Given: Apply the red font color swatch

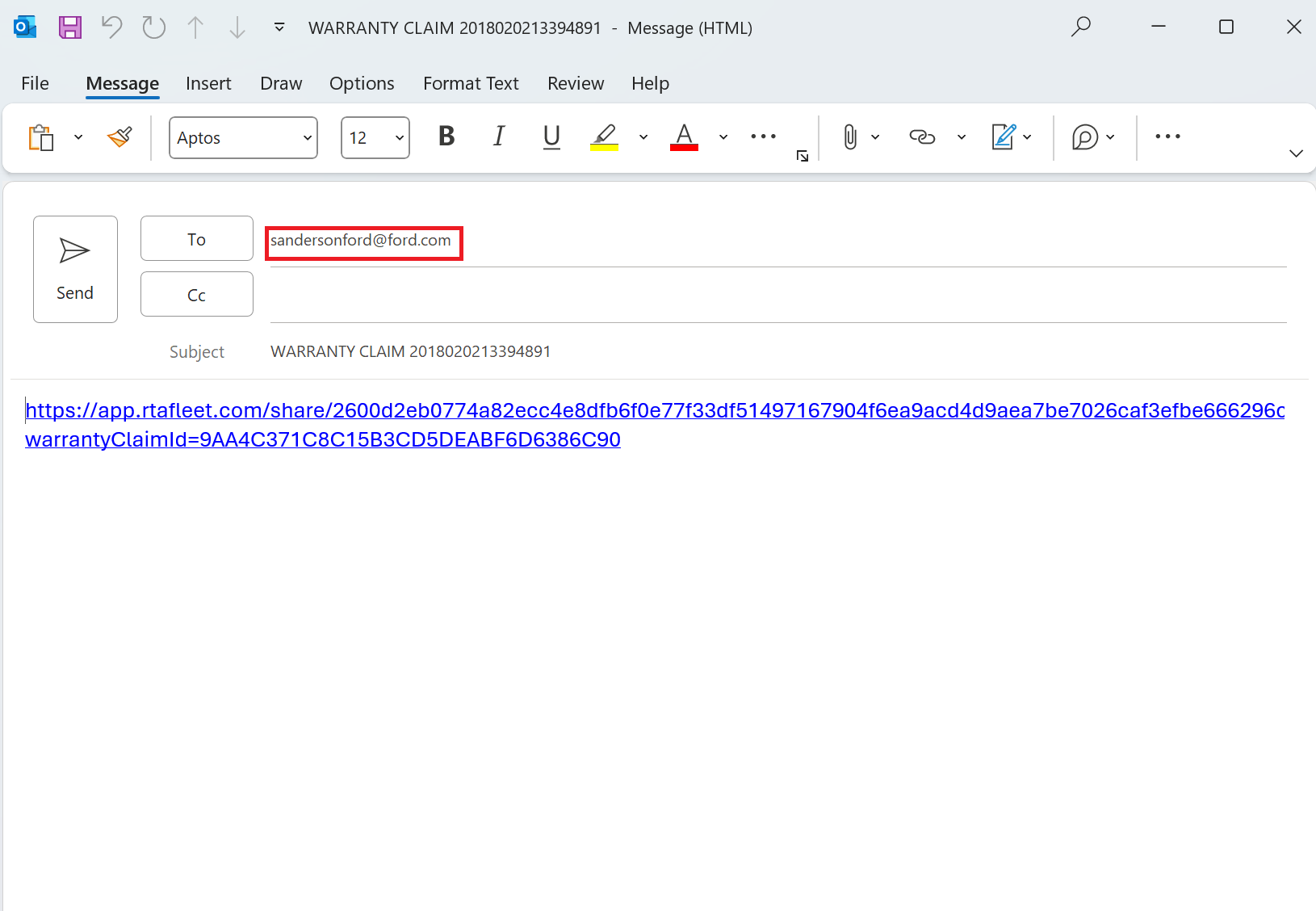Looking at the screenshot, I should [x=684, y=137].
